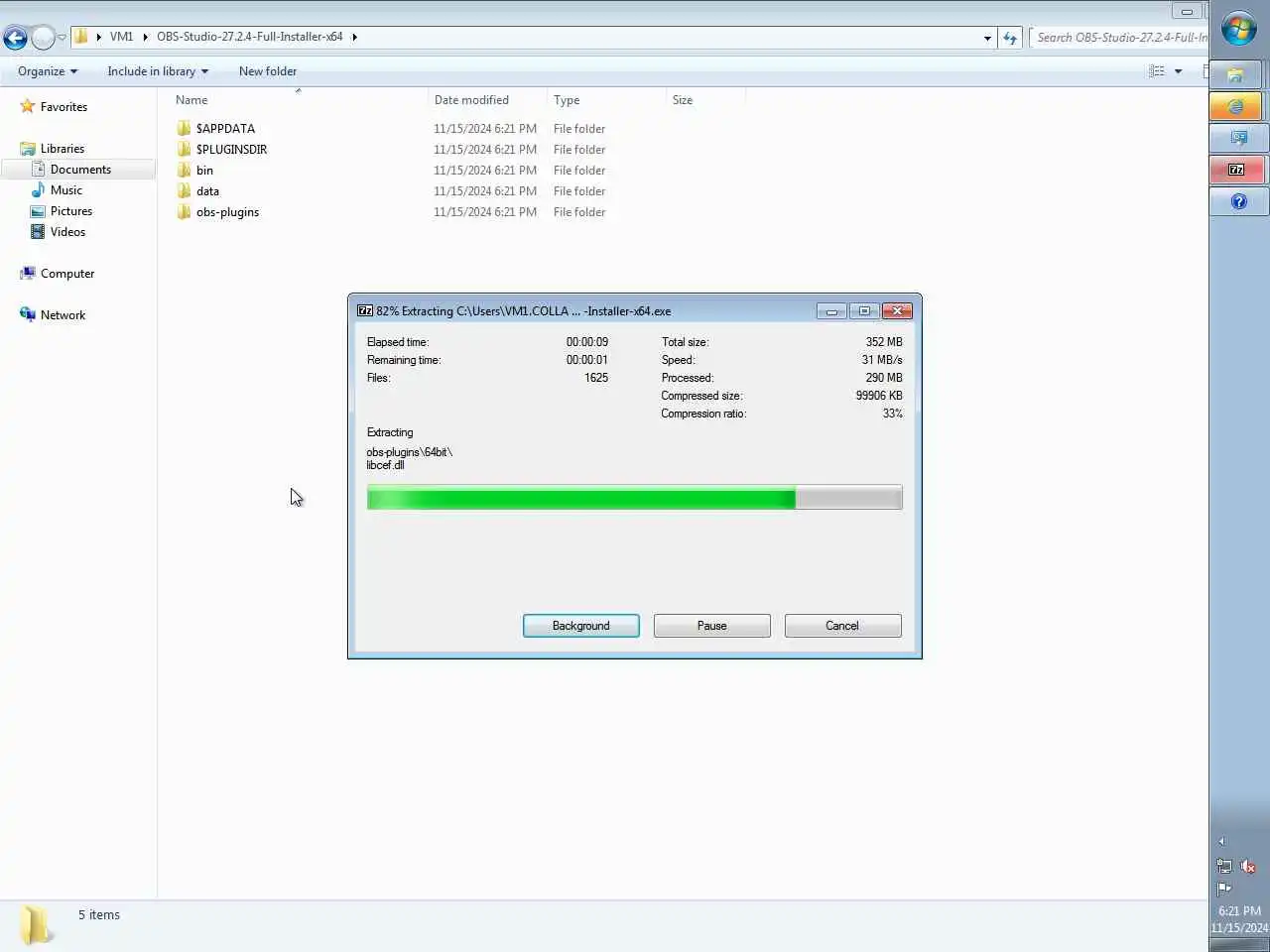Select the data folder
The height and width of the screenshot is (952, 1270).
207,191
